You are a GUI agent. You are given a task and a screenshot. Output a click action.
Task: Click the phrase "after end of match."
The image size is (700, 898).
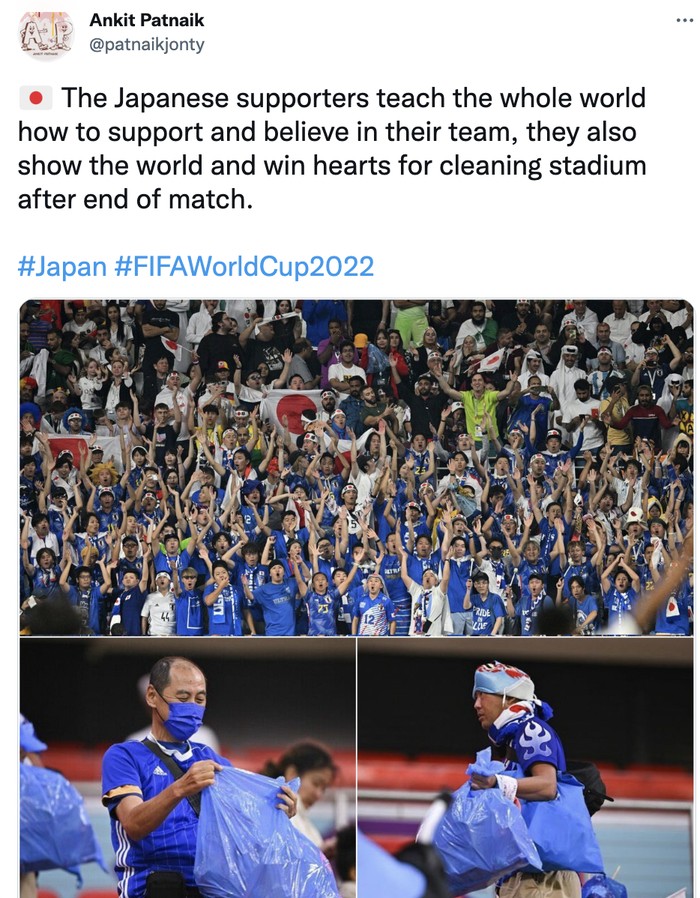click(136, 198)
